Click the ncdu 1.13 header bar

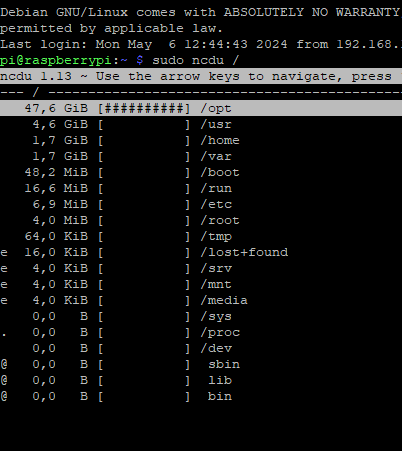(x=201, y=76)
